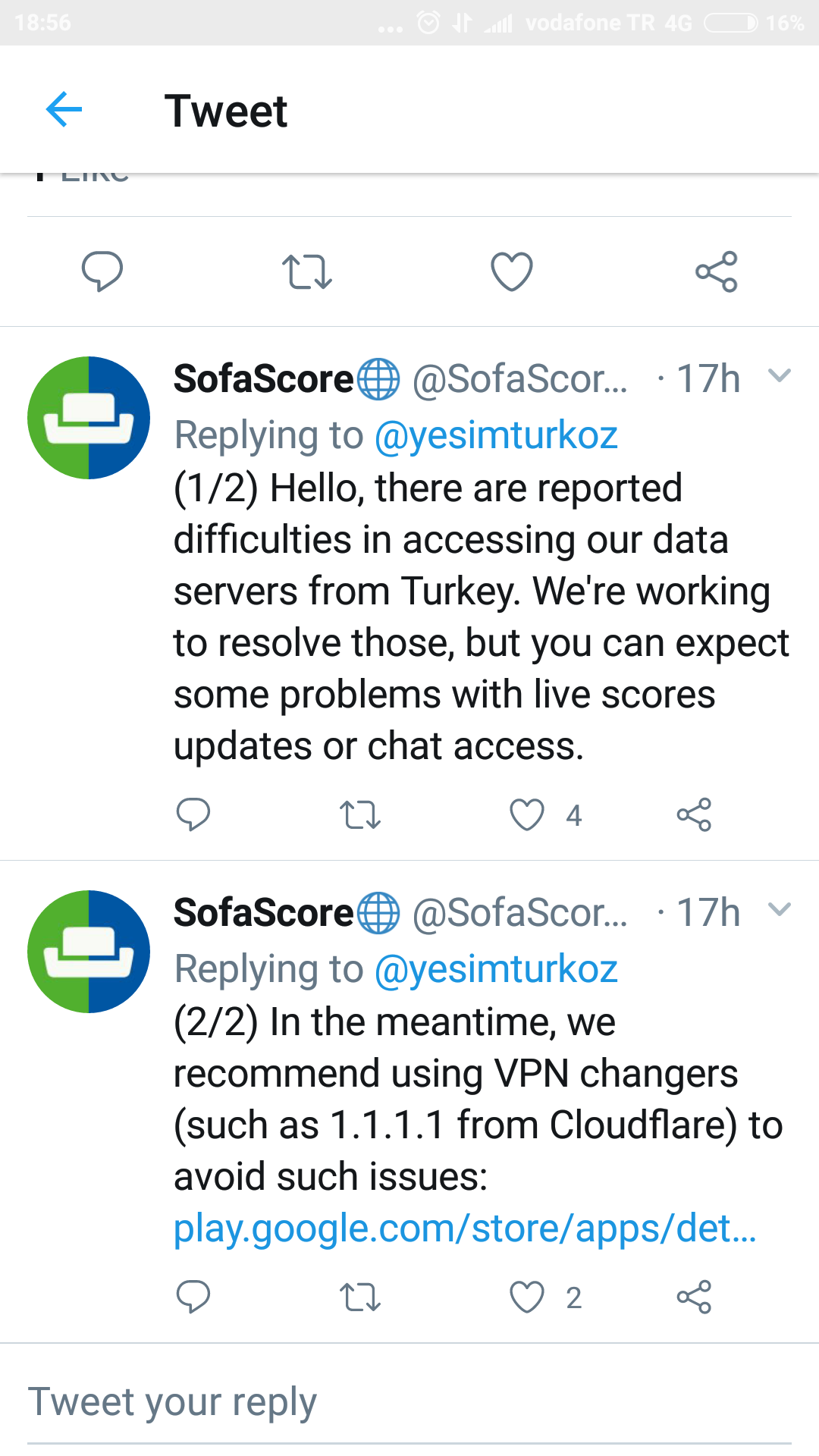The width and height of the screenshot is (819, 1456).
Task: Open SofaScore avatar on (1/2) tweet
Action: click(x=89, y=418)
